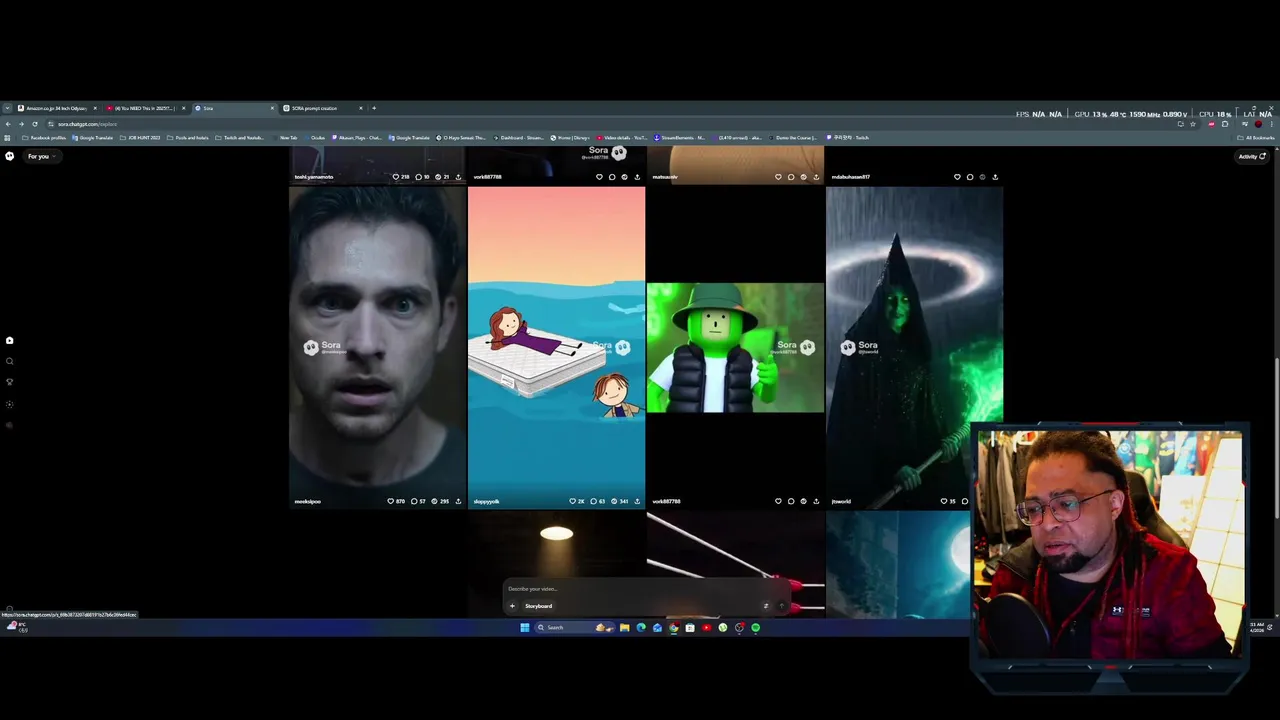Like the toshi.yamamoto video
This screenshot has width=1280, height=720.
396,177
